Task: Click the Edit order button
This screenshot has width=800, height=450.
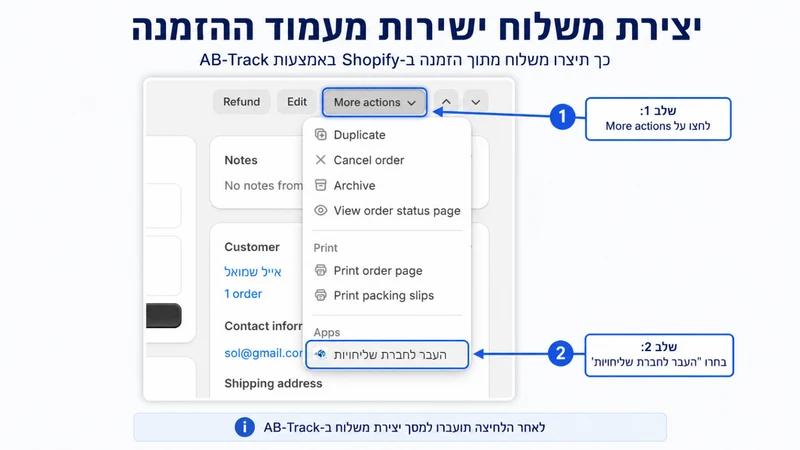Action: (297, 102)
